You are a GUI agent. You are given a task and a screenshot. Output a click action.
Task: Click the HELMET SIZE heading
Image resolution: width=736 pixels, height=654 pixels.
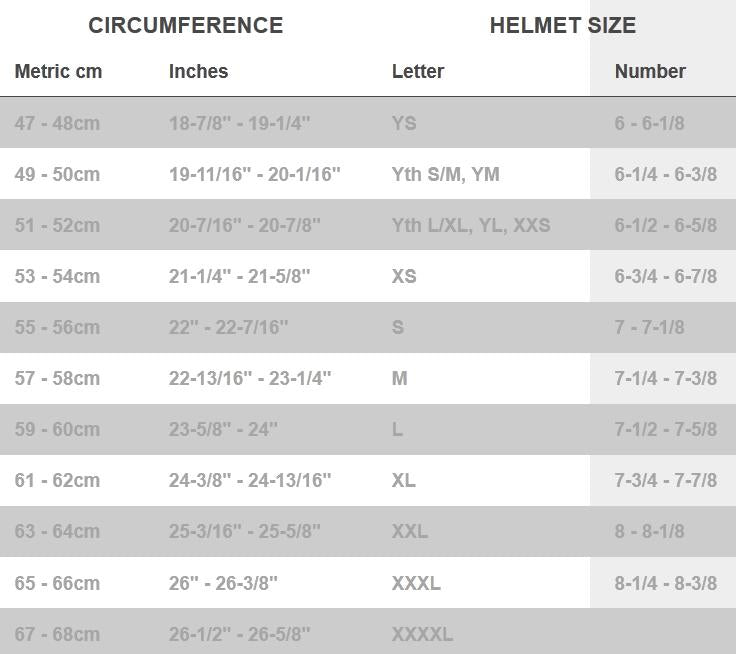[x=562, y=26]
